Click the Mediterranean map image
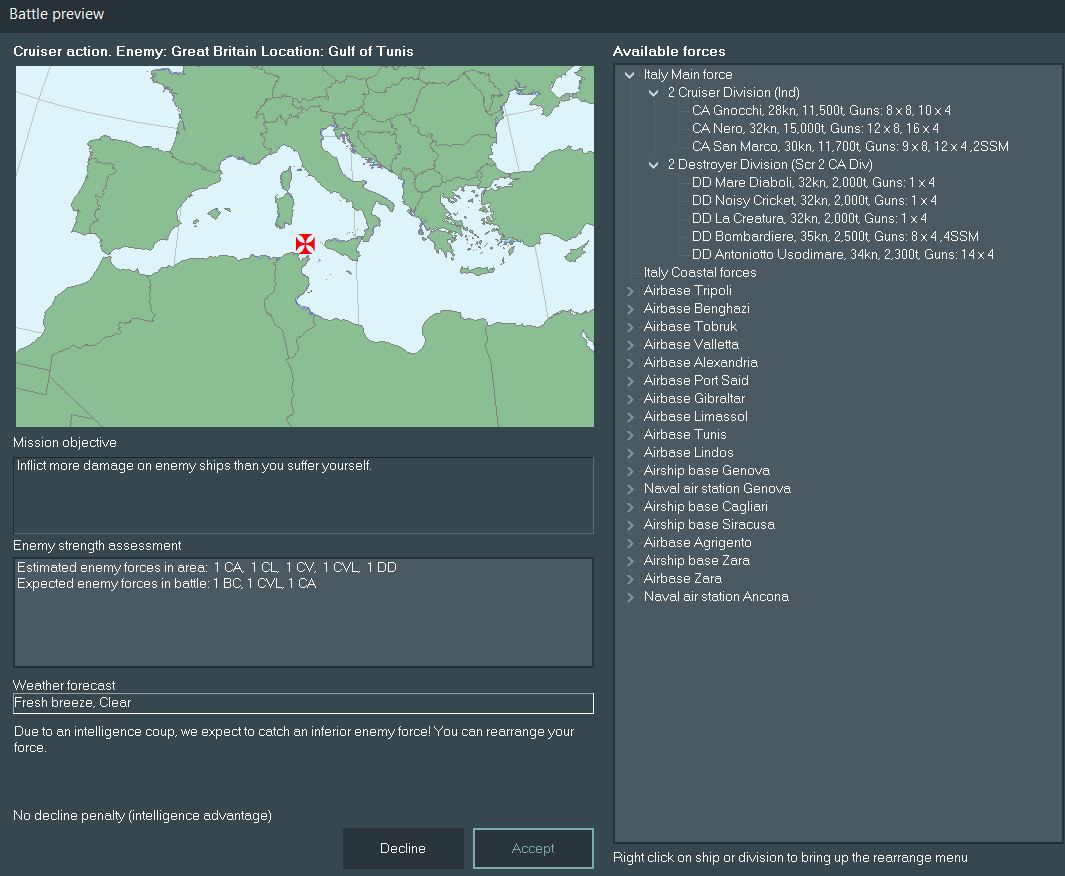 pyautogui.click(x=304, y=247)
